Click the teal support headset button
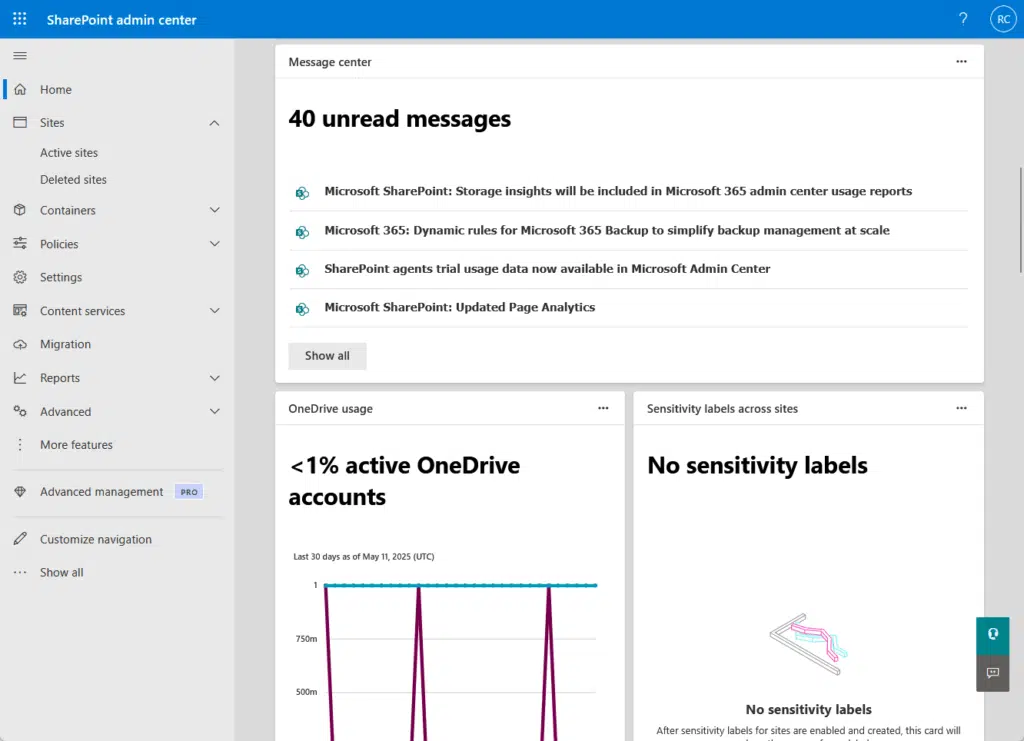Image resolution: width=1024 pixels, height=741 pixels. 993,635
